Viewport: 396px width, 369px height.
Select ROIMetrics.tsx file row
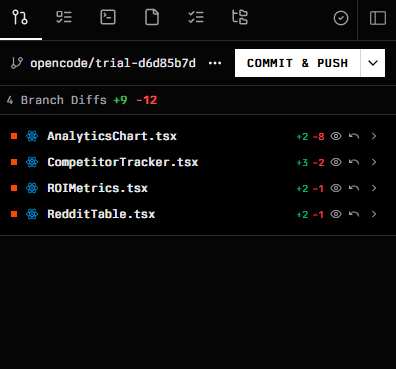click(198, 188)
